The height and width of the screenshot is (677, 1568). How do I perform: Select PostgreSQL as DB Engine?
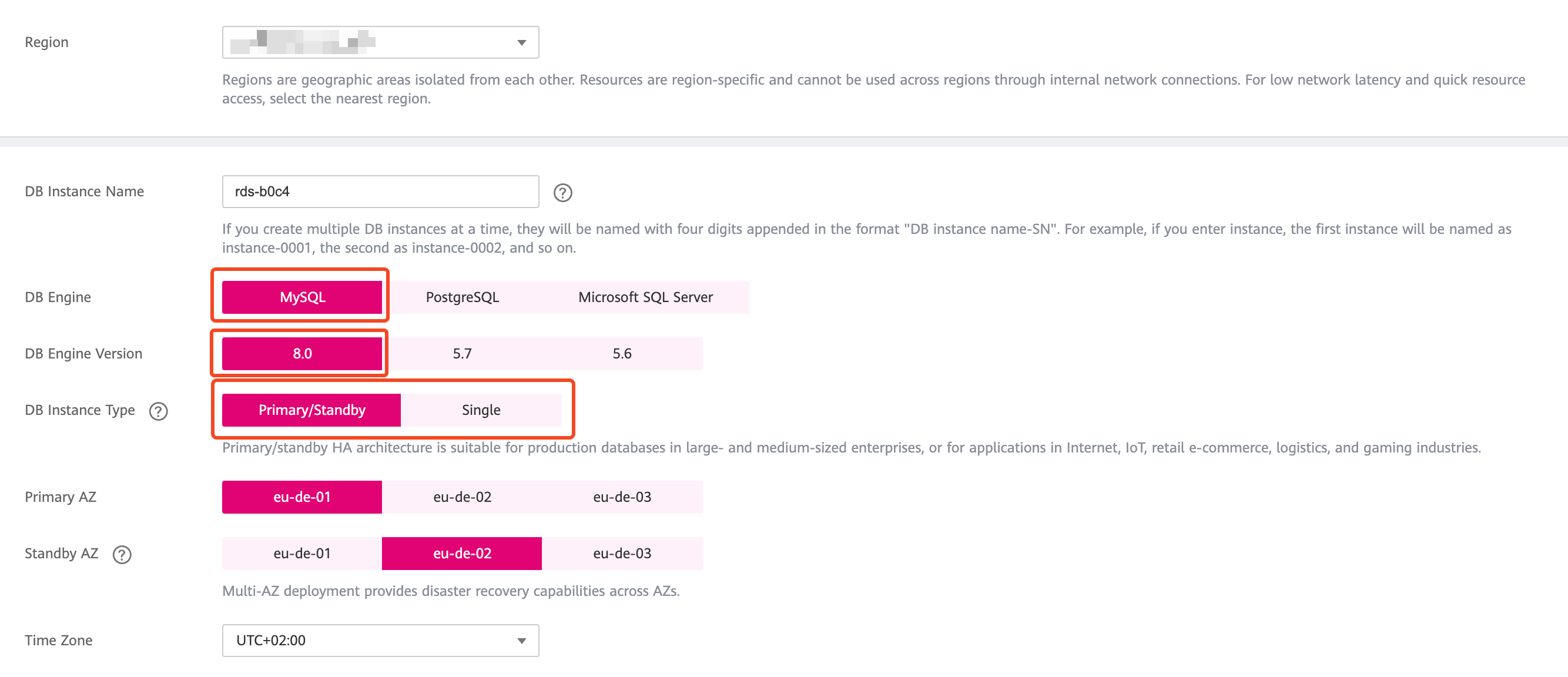click(462, 297)
